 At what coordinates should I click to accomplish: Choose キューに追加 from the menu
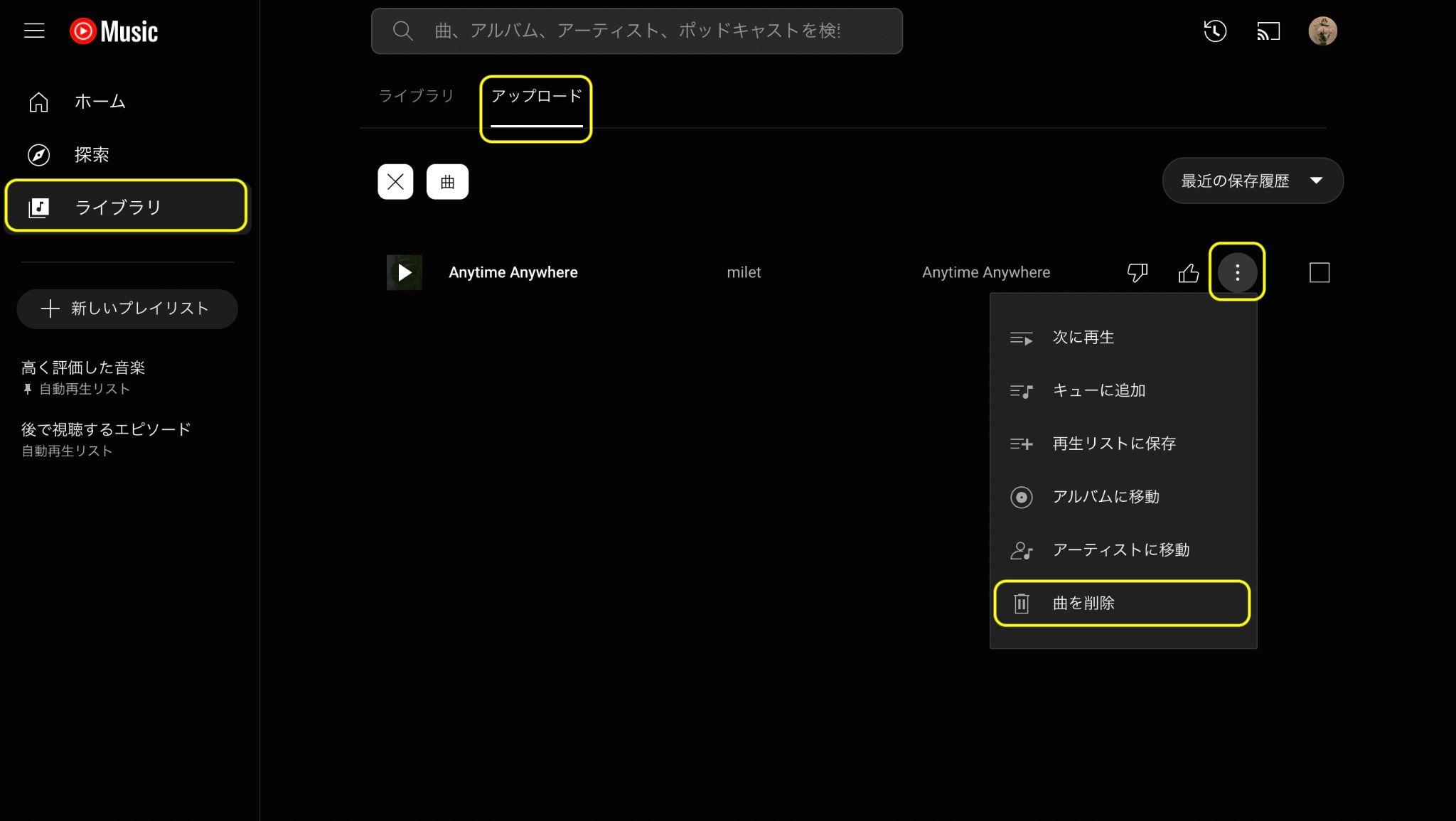tap(1123, 391)
